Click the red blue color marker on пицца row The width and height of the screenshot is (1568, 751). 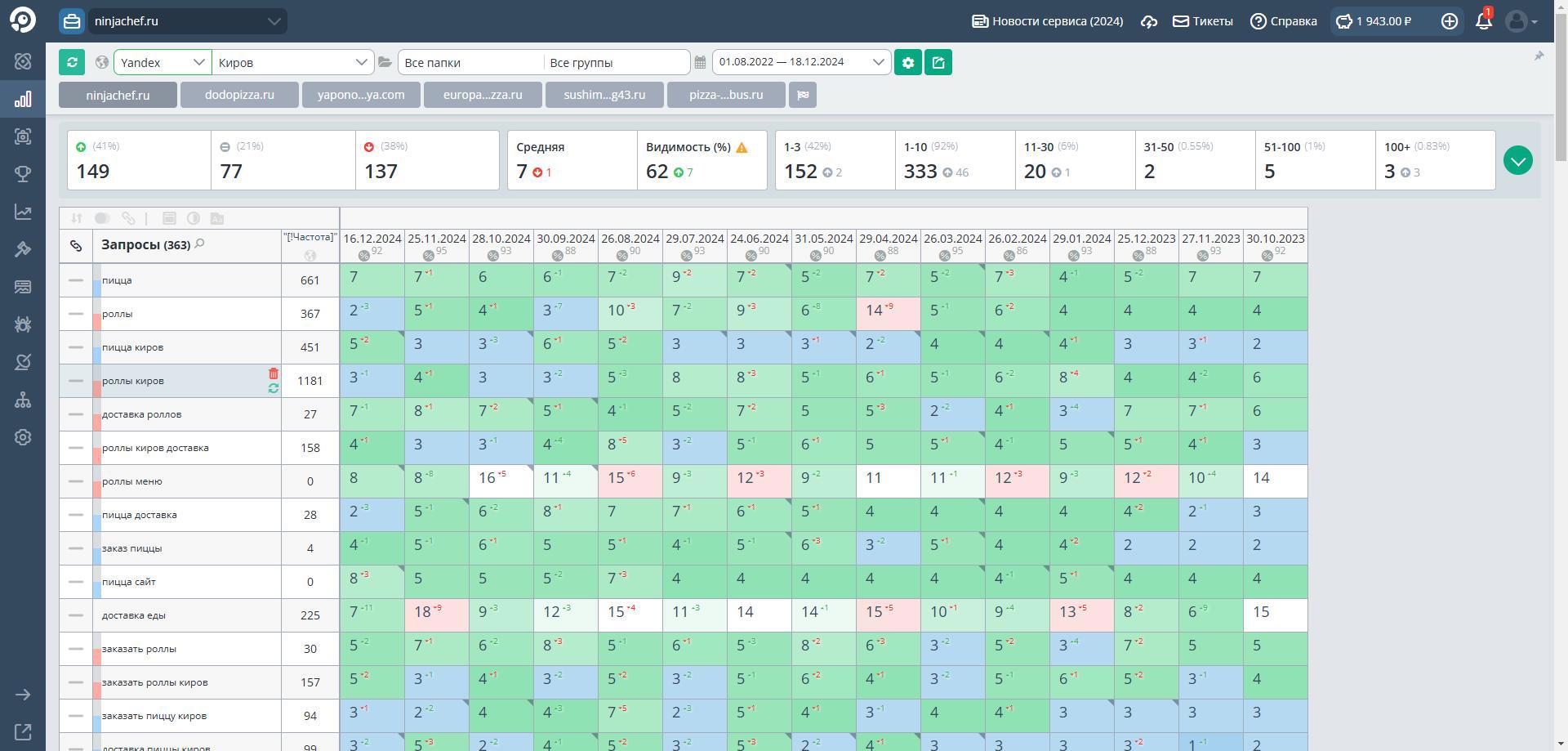point(96,280)
